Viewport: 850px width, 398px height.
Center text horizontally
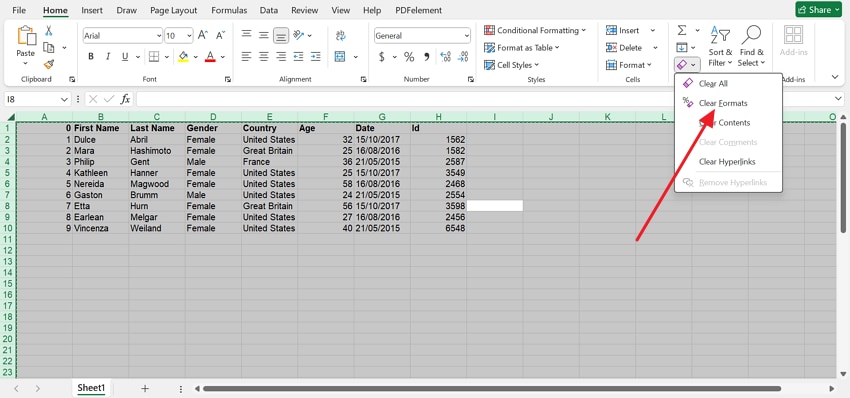pyautogui.click(x=264, y=56)
